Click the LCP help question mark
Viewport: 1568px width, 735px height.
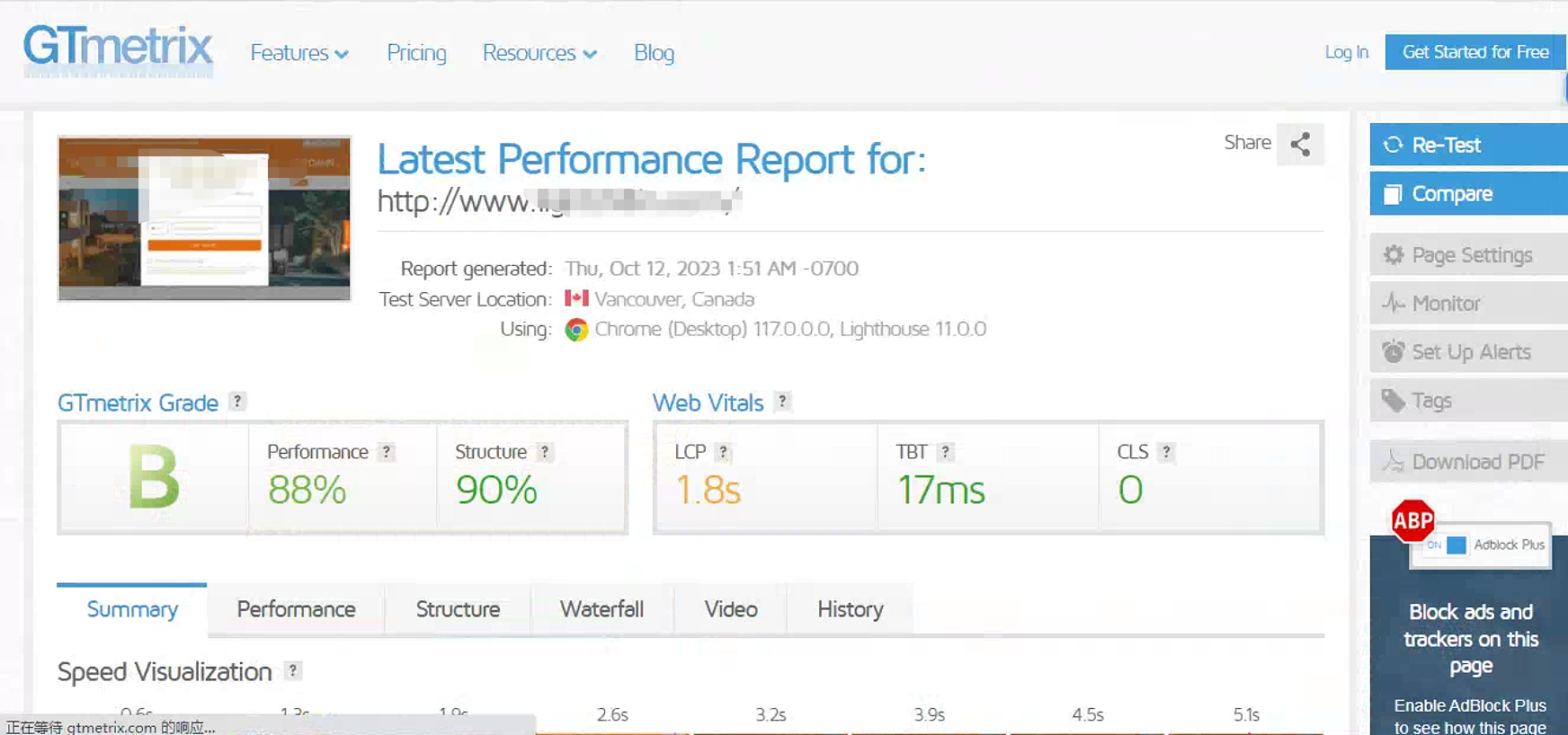tap(724, 452)
